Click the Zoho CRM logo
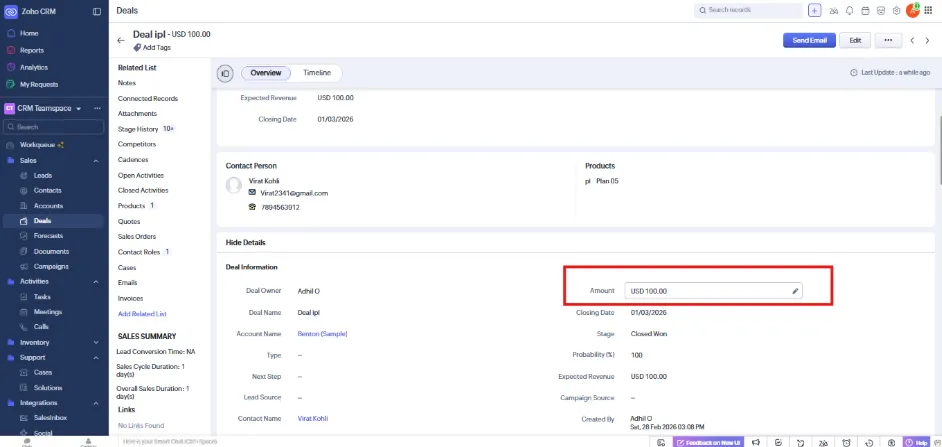Screen dimensions: 942x447 pos(10,11)
